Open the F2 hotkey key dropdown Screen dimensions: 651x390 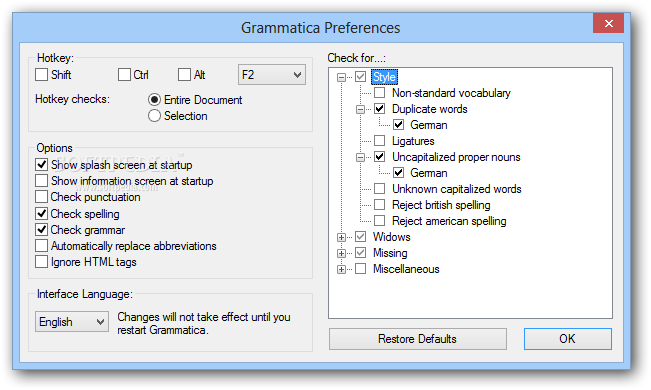coord(272,75)
